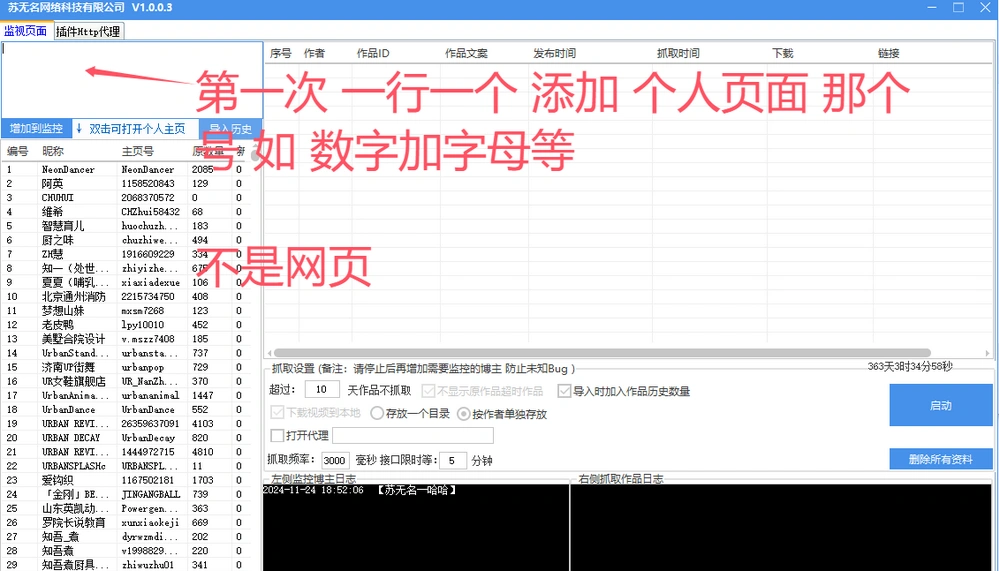
Task: Toggle the 导入时加入作品历史数量 checkbox
Action: [x=565, y=391]
